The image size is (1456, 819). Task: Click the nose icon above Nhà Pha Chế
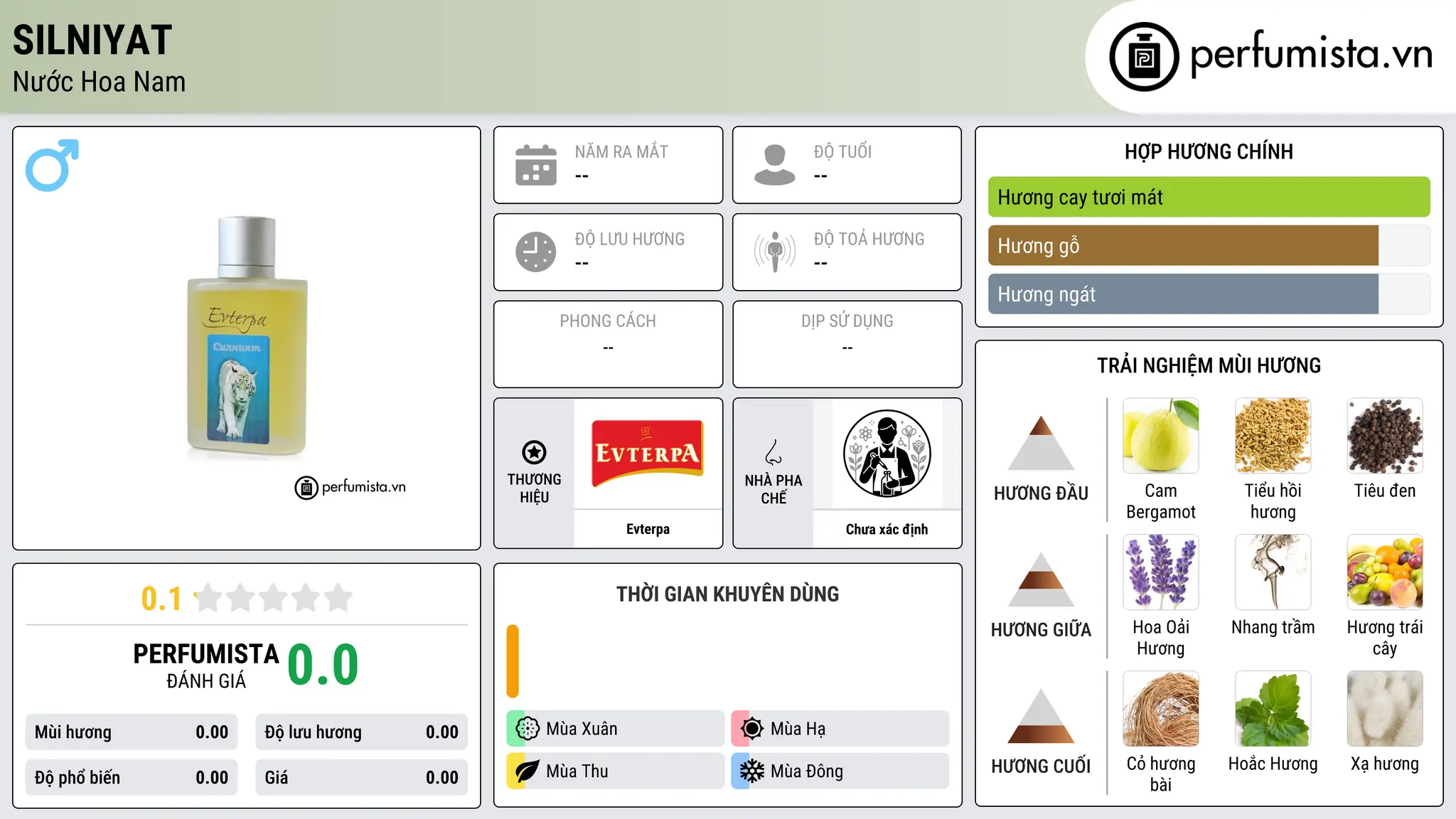[773, 452]
